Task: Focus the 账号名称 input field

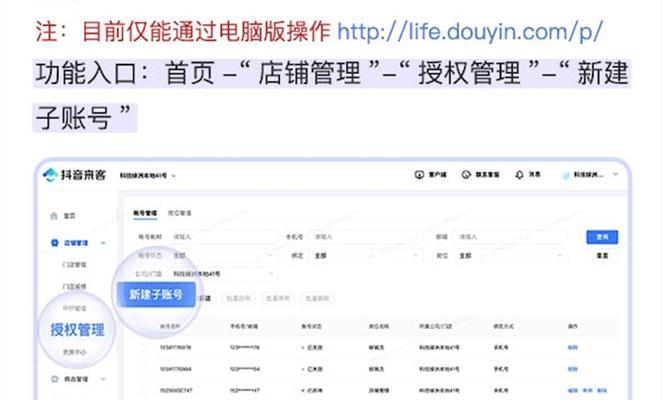Action: coord(222,237)
